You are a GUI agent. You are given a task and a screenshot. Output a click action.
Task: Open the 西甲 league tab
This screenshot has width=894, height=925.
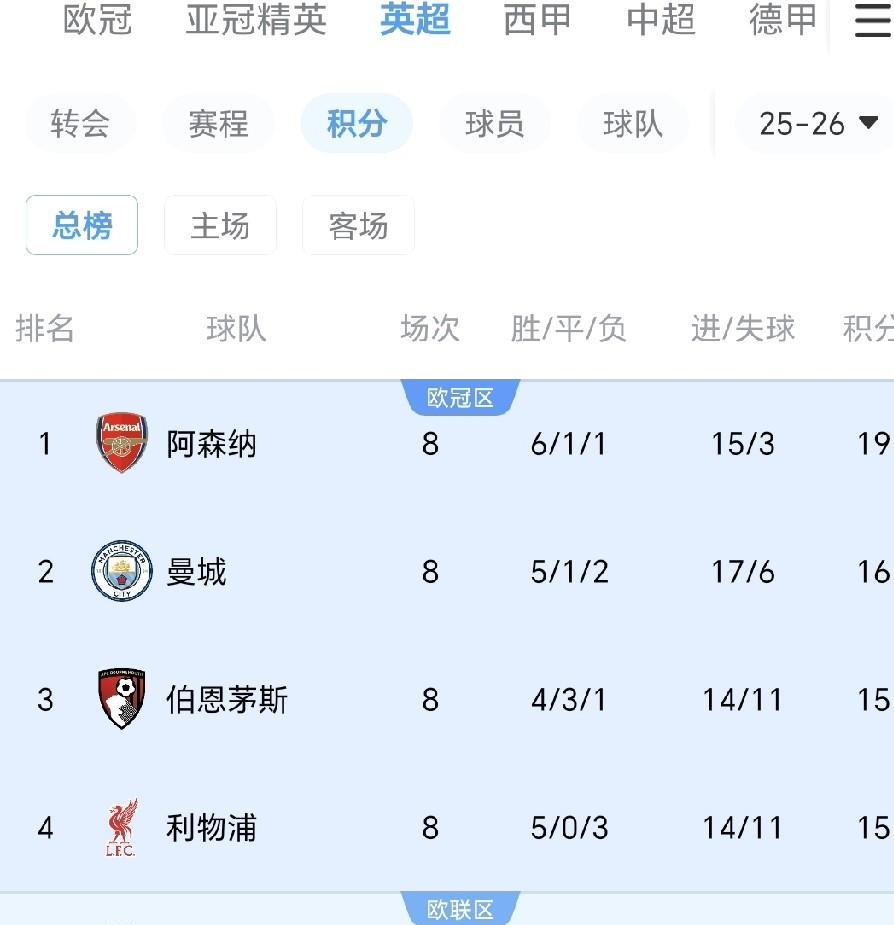tap(537, 20)
